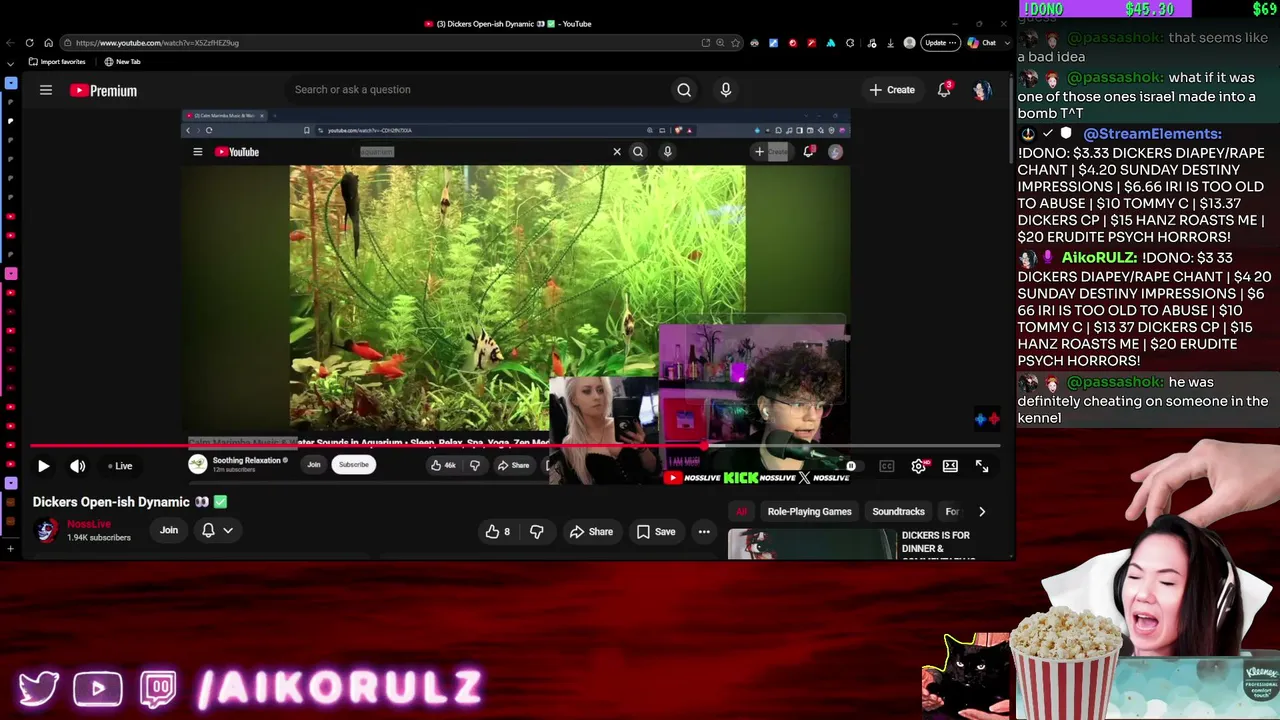Enter fullscreen on the video player
The width and height of the screenshot is (1280, 720).
982,466
